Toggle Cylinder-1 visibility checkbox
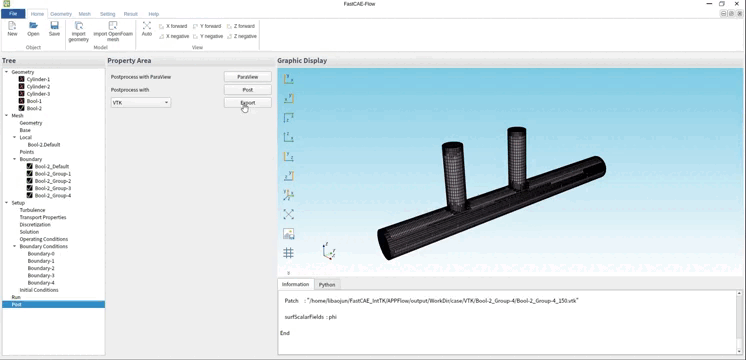 pyautogui.click(x=21, y=79)
